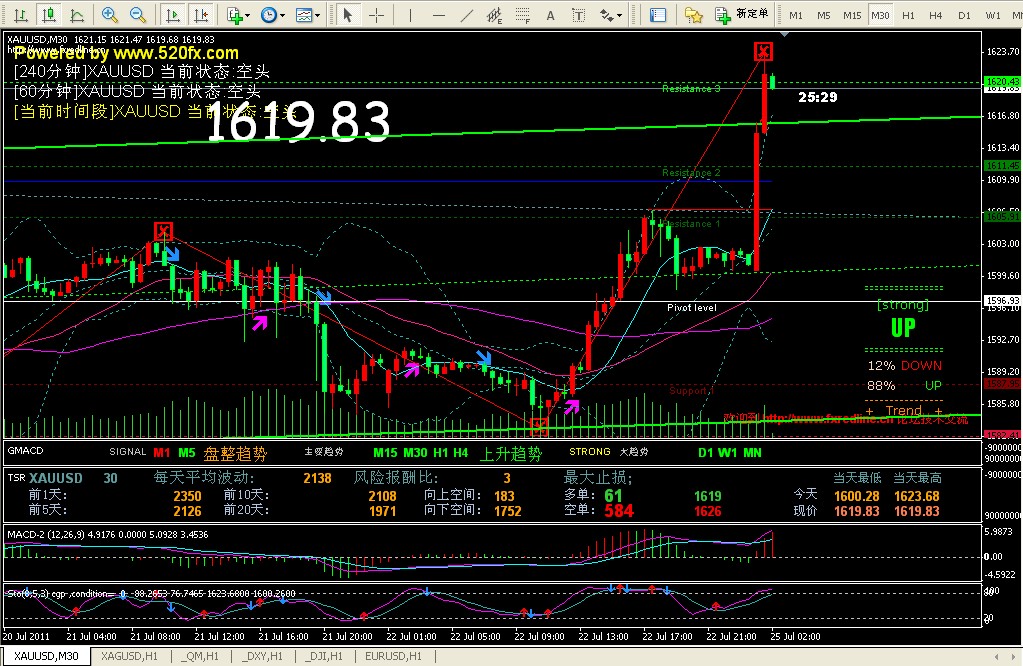Viewport: 1023px width, 666px height.
Task: Open the chart periods clock icon
Action: (268, 14)
